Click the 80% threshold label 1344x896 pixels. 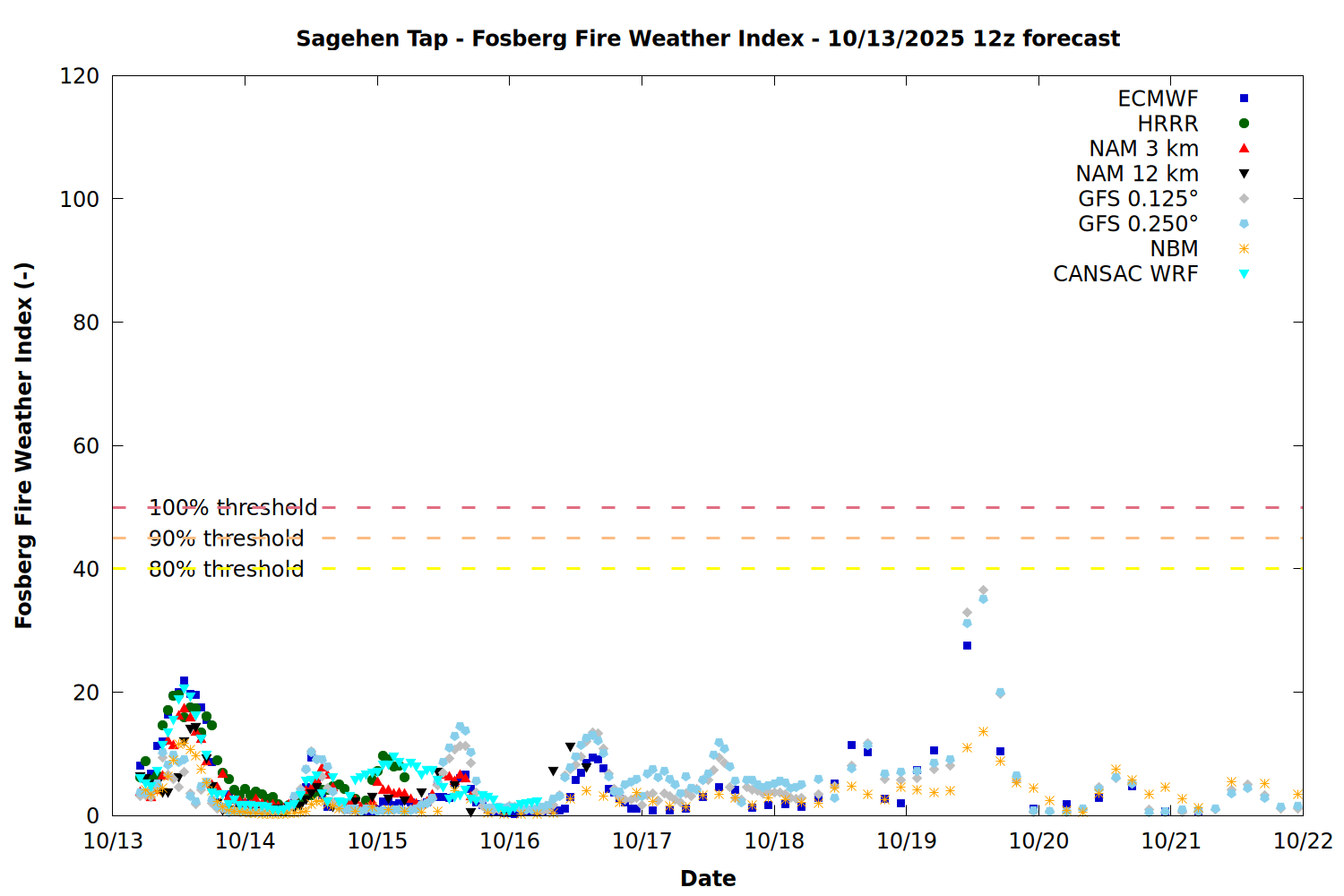tap(226, 569)
